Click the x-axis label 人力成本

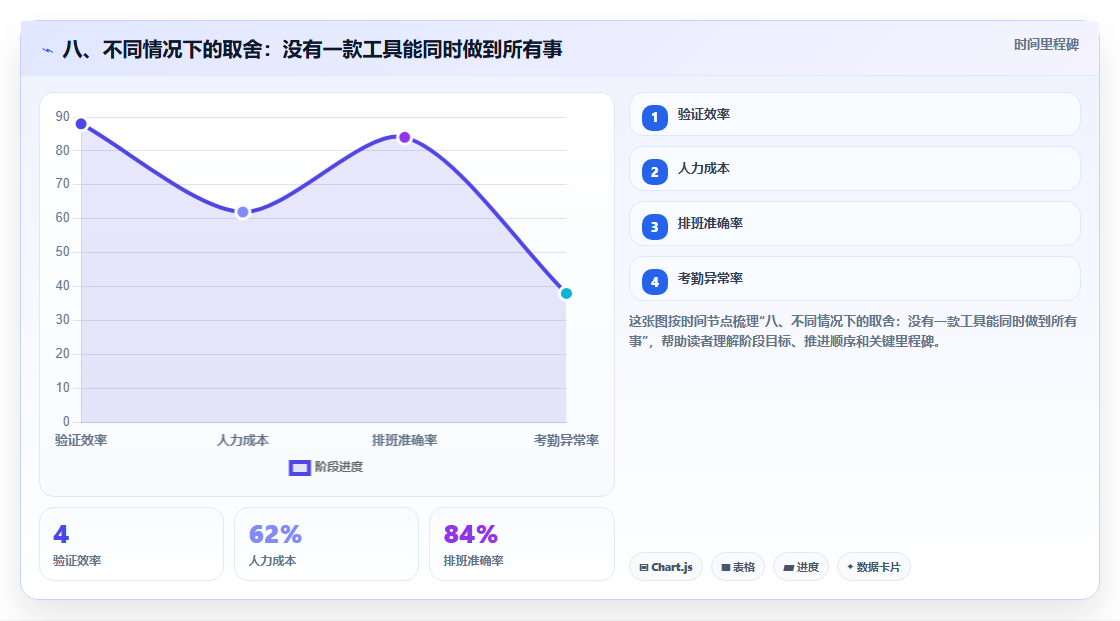(243, 440)
